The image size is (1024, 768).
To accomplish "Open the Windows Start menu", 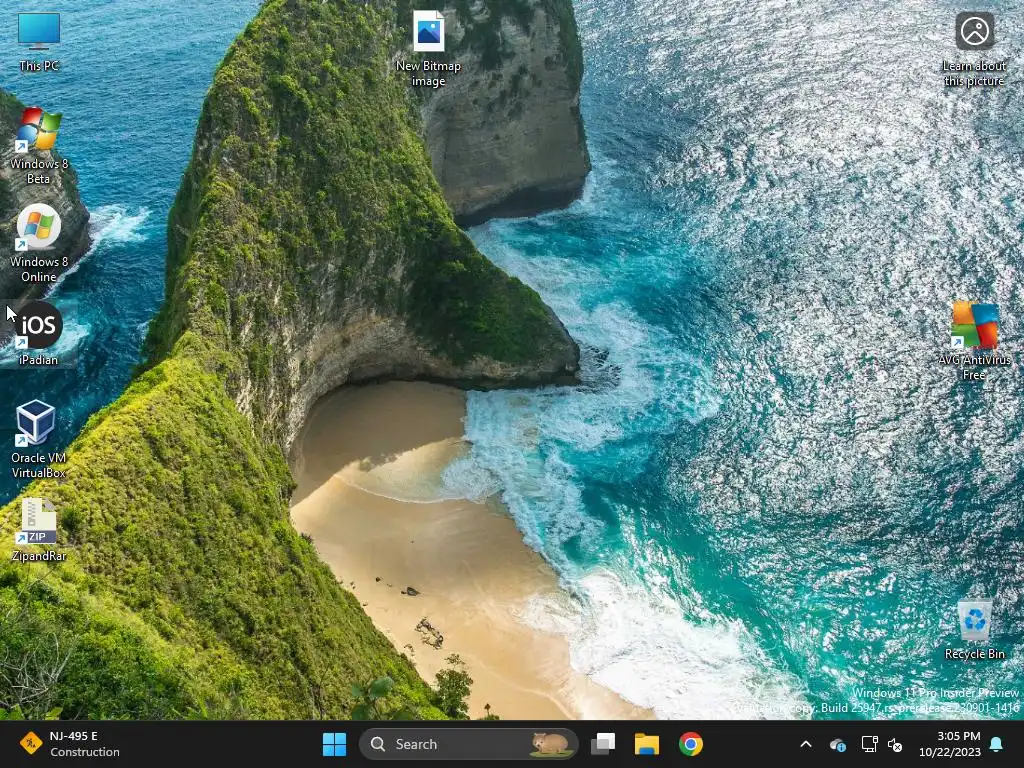I will [334, 744].
